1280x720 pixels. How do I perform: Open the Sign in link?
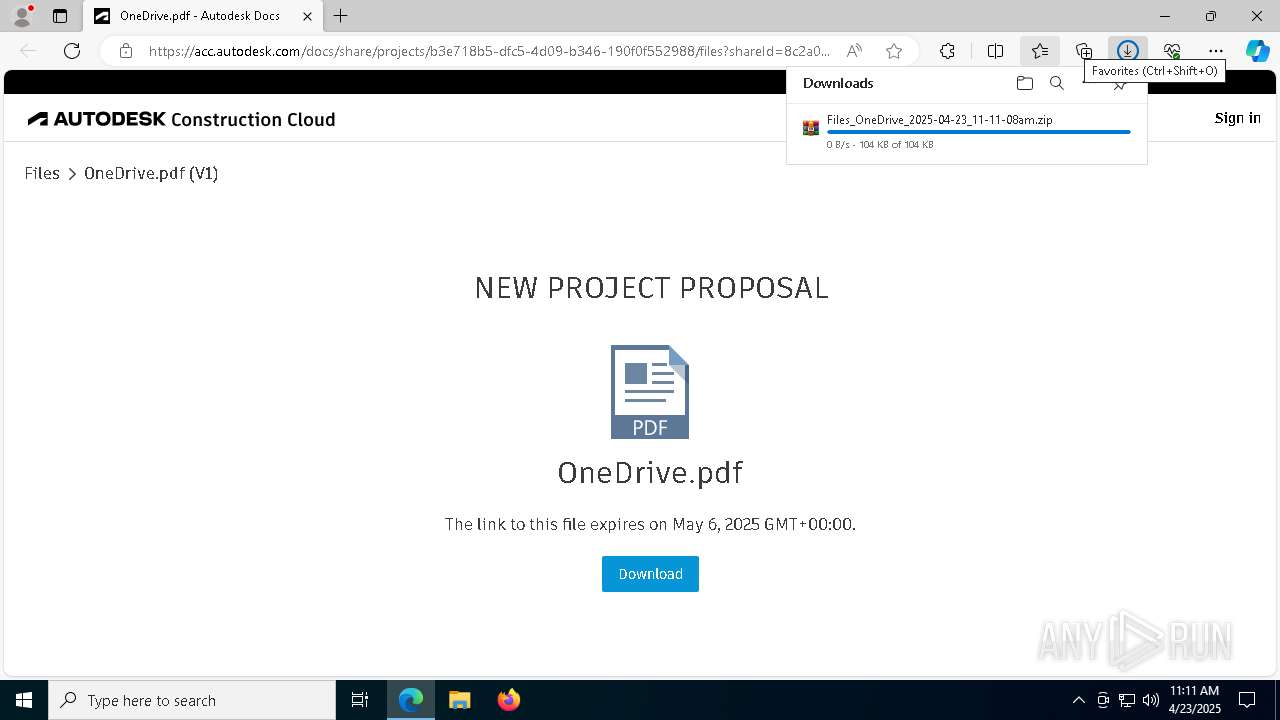click(1237, 118)
